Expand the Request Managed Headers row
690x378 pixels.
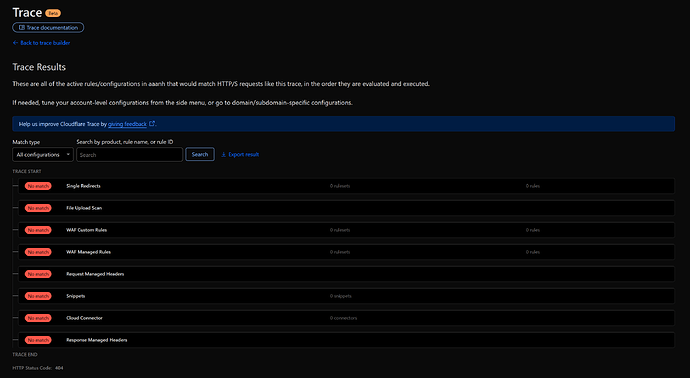346,274
